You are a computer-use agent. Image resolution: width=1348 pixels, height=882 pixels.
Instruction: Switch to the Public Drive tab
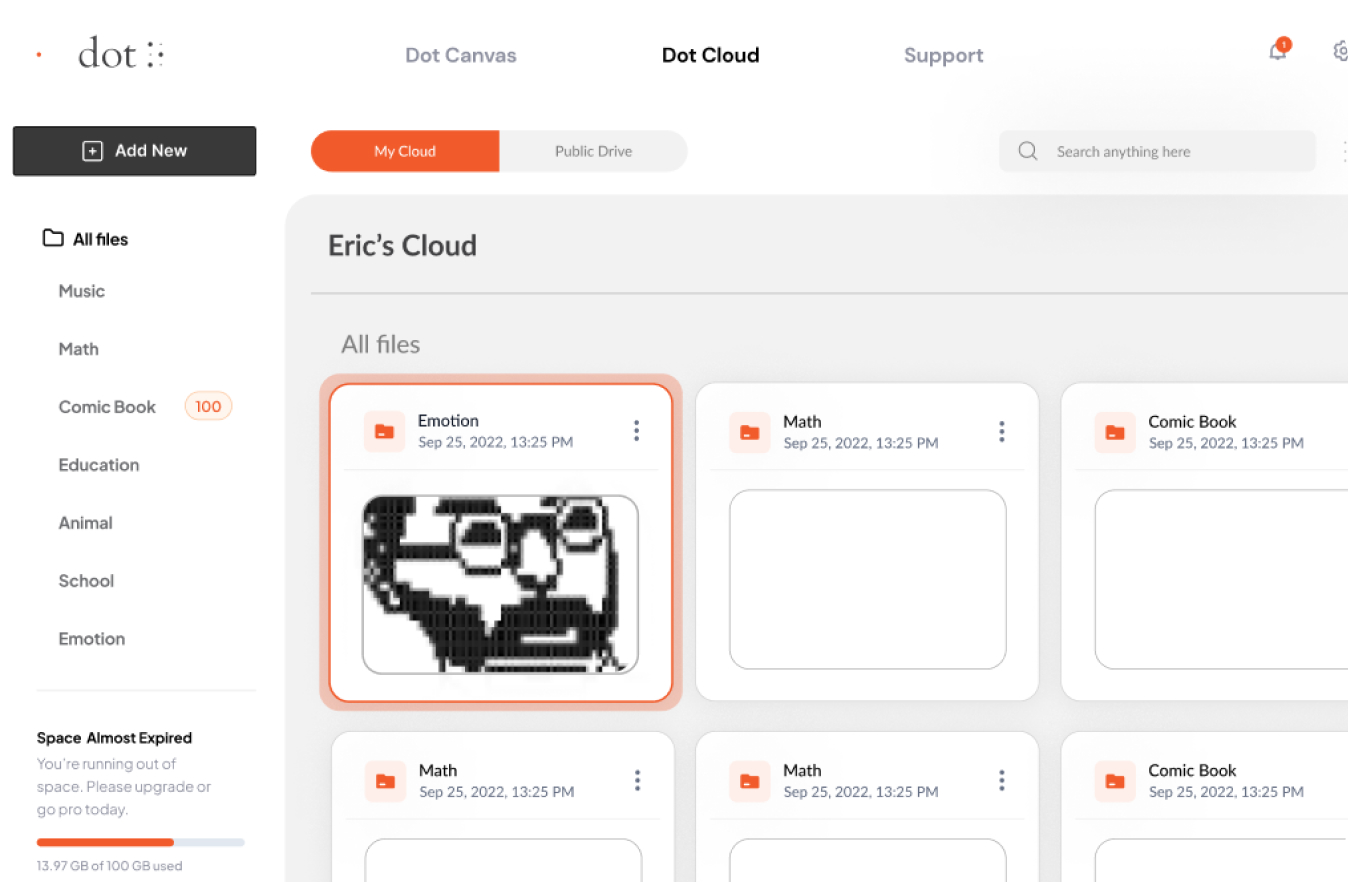593,151
